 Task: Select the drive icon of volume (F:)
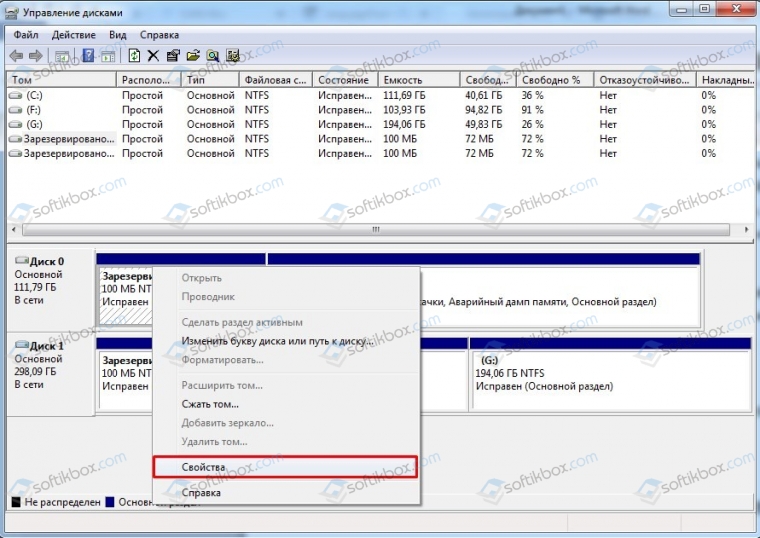point(16,110)
